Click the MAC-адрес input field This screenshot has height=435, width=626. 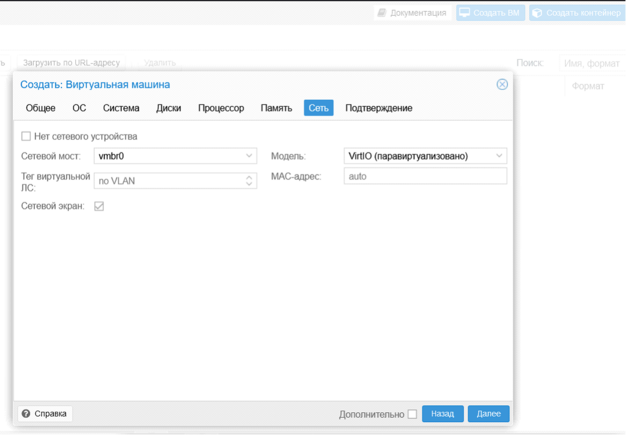pos(425,176)
